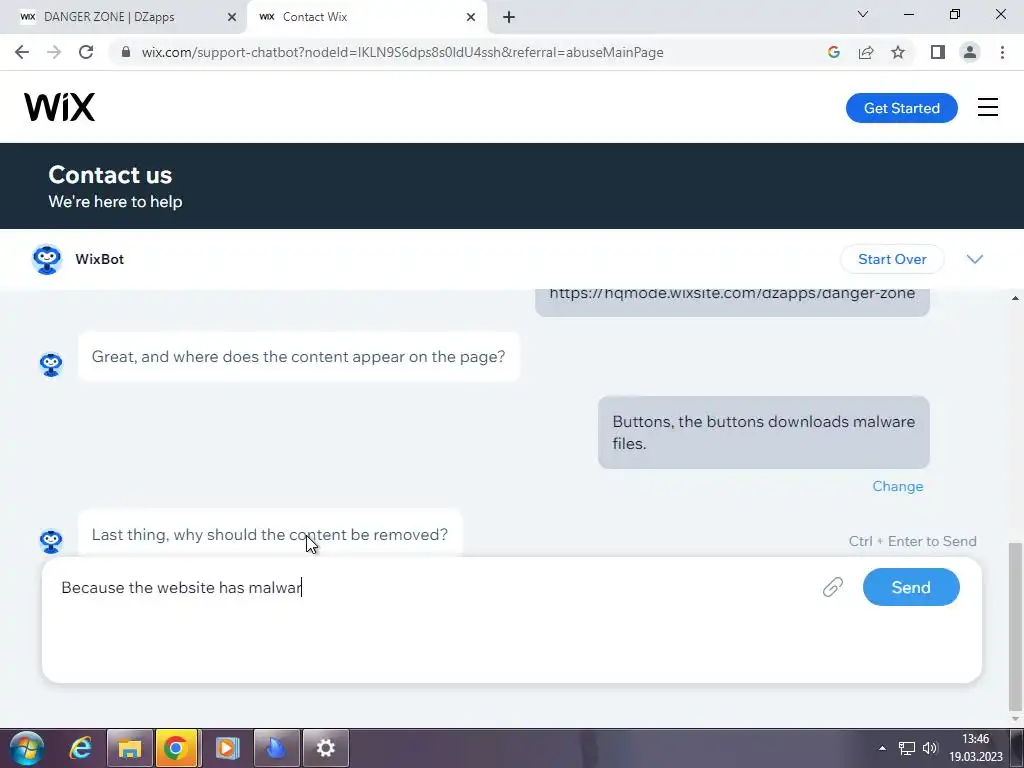Open Google icon in the address bar

click(x=833, y=52)
